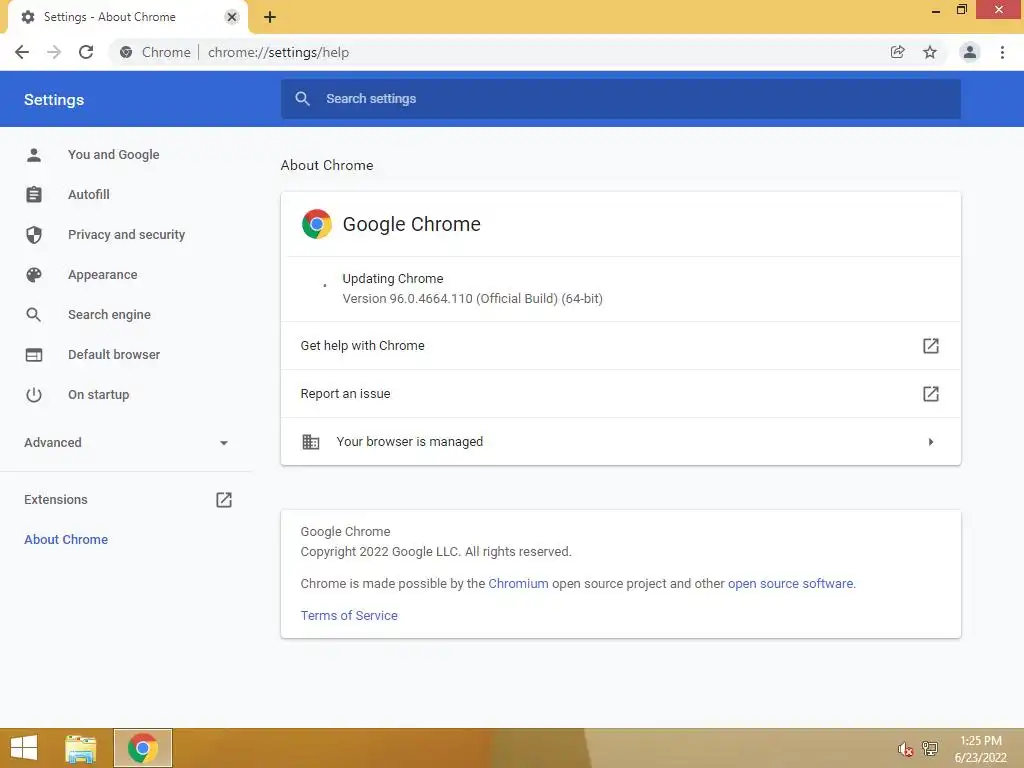Click the clipboard icon beside Autofill
1024x768 pixels.
point(34,195)
